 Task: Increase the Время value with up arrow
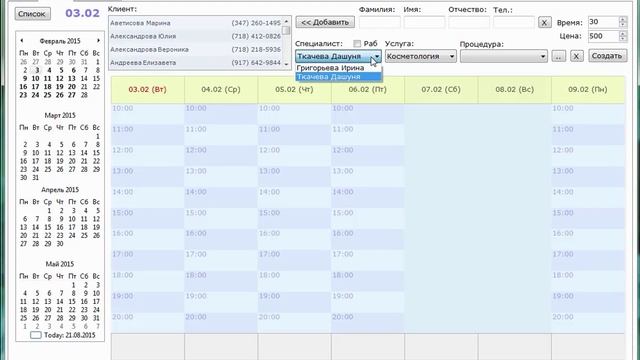pyautogui.click(x=622, y=19)
